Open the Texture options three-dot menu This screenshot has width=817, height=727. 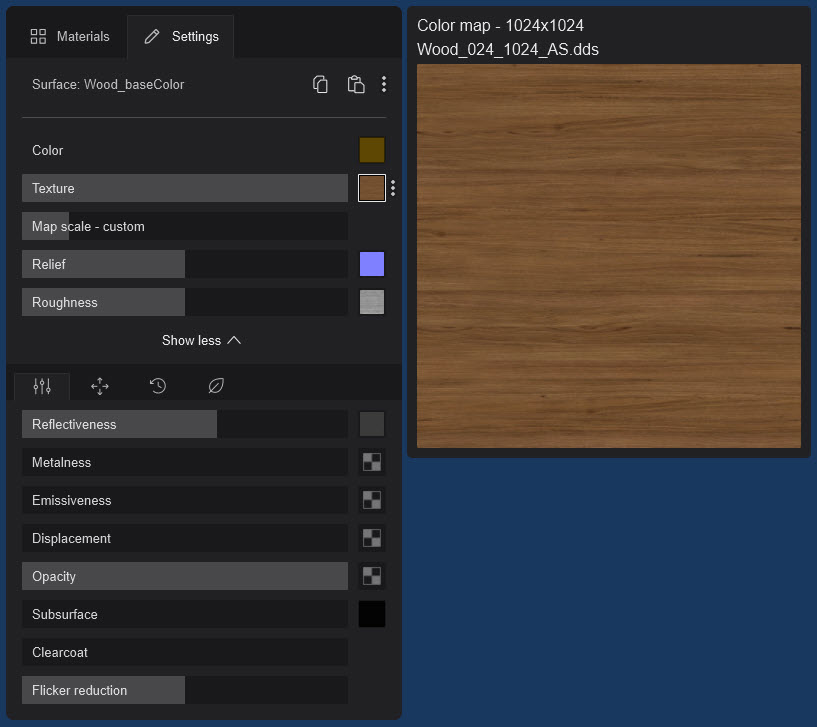pyautogui.click(x=392, y=188)
